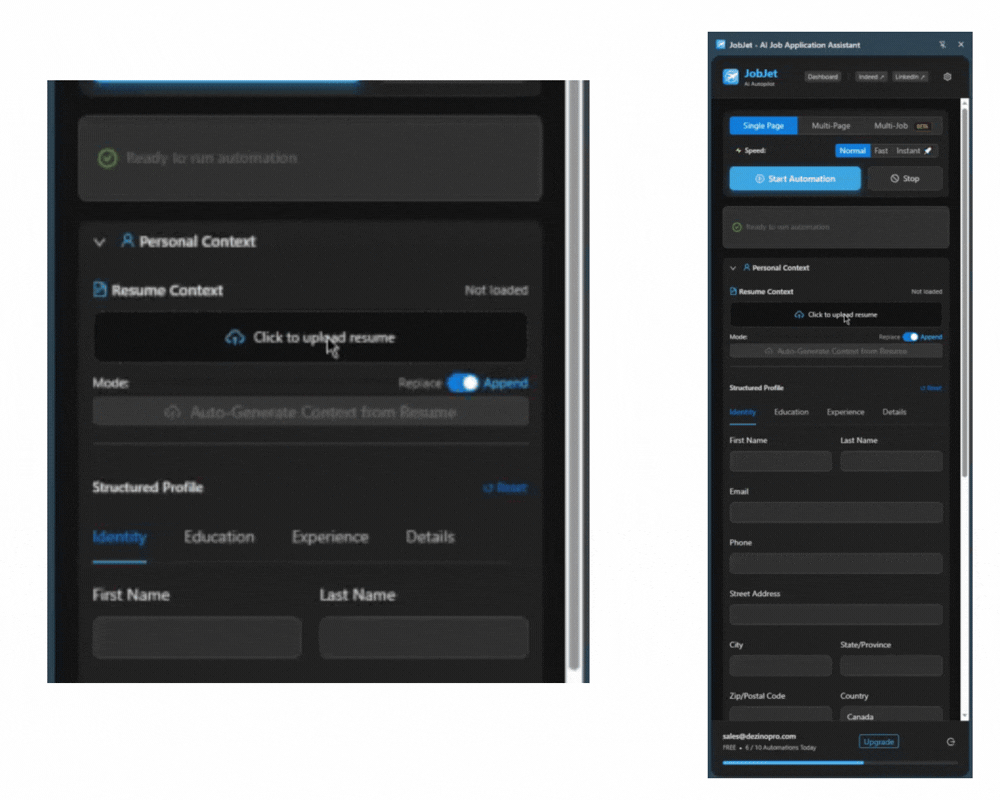The width and height of the screenshot is (1000, 800).
Task: Switch to the Multi-Page tab
Action: [x=831, y=126]
